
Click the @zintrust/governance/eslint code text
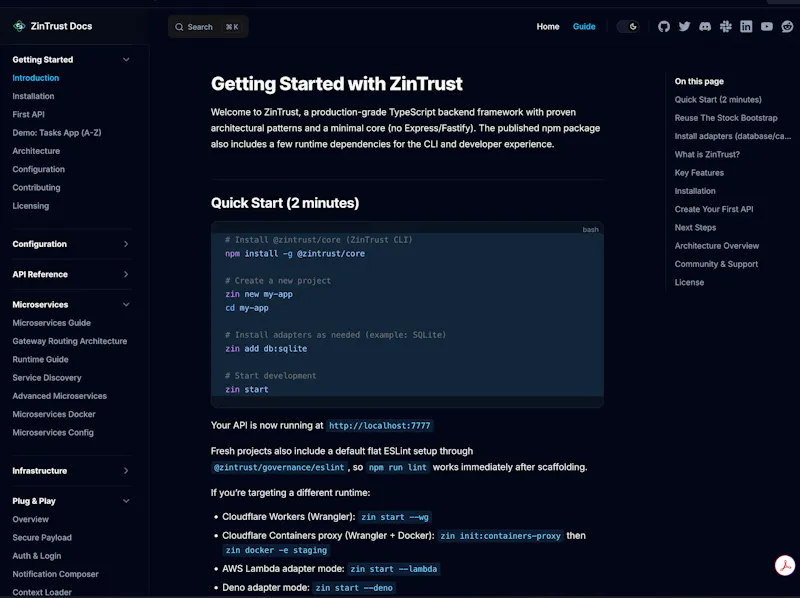[279, 467]
